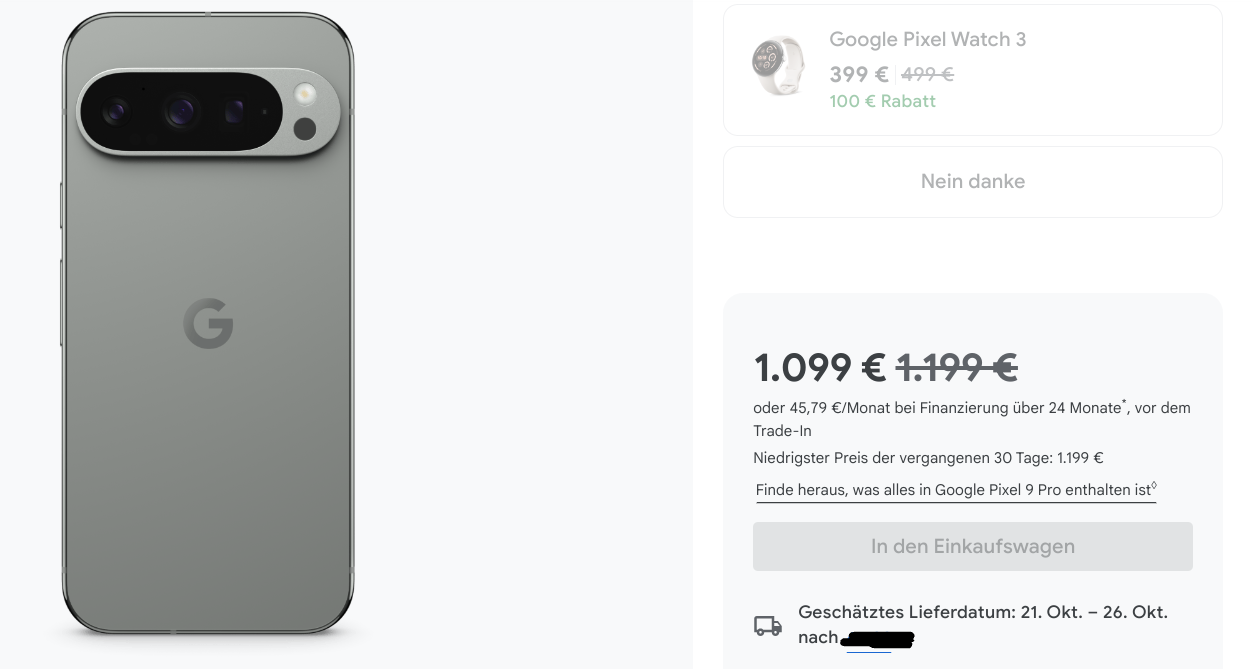Screen dimensions: 1252x669
Task: Click the crossed-out 499 € watch price
Action: (927, 75)
